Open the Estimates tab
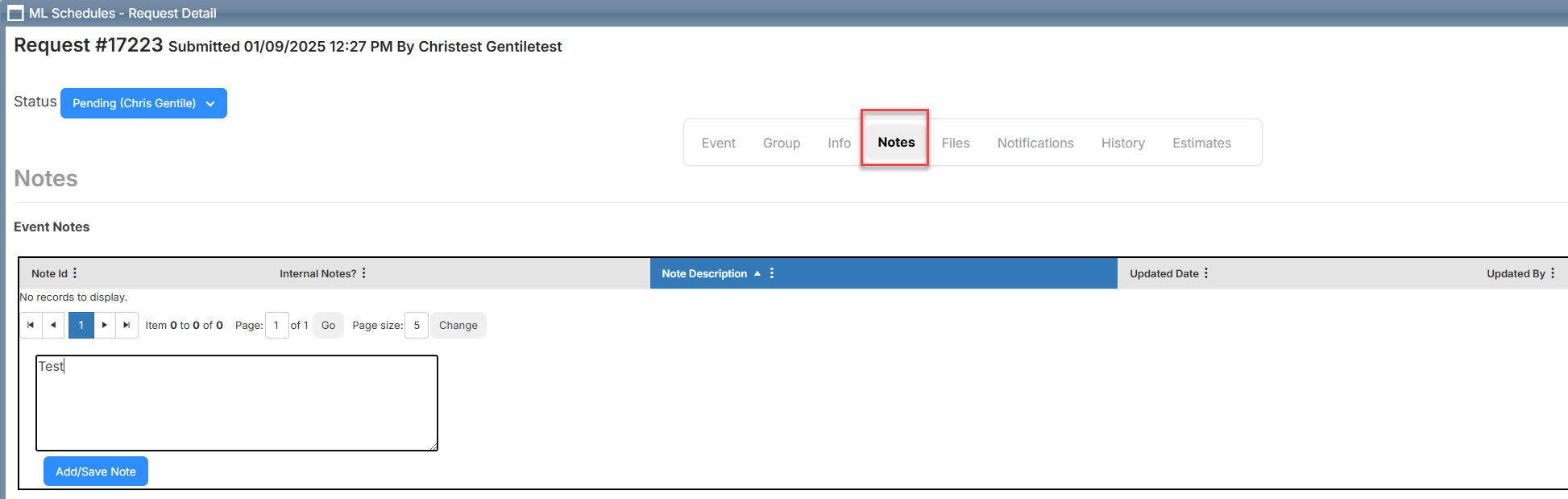Image resolution: width=1568 pixels, height=499 pixels. (x=1201, y=143)
